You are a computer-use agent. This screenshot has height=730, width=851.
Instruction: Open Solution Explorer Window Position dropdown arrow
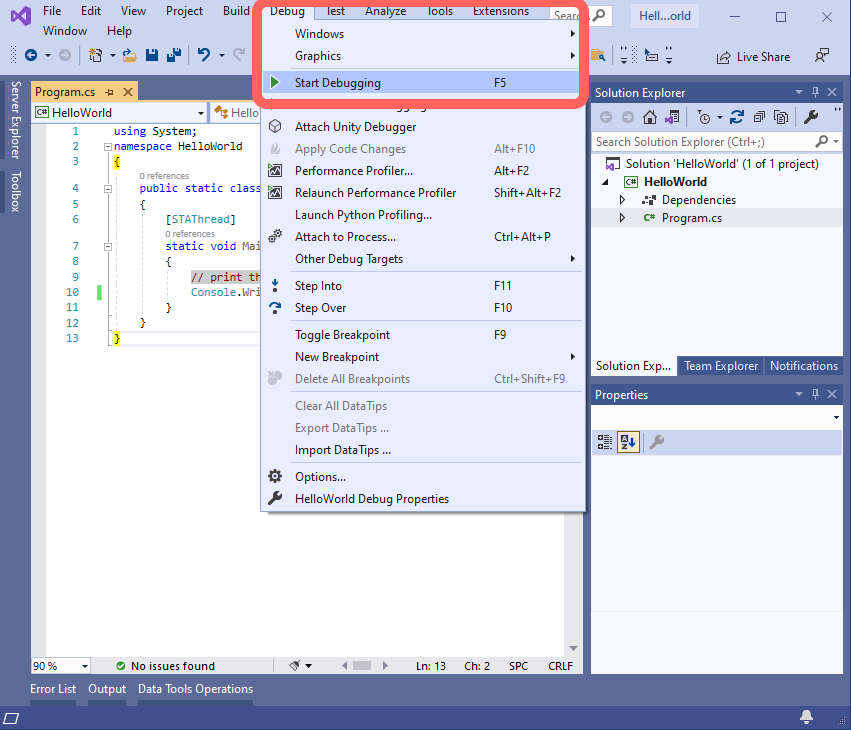[798, 92]
